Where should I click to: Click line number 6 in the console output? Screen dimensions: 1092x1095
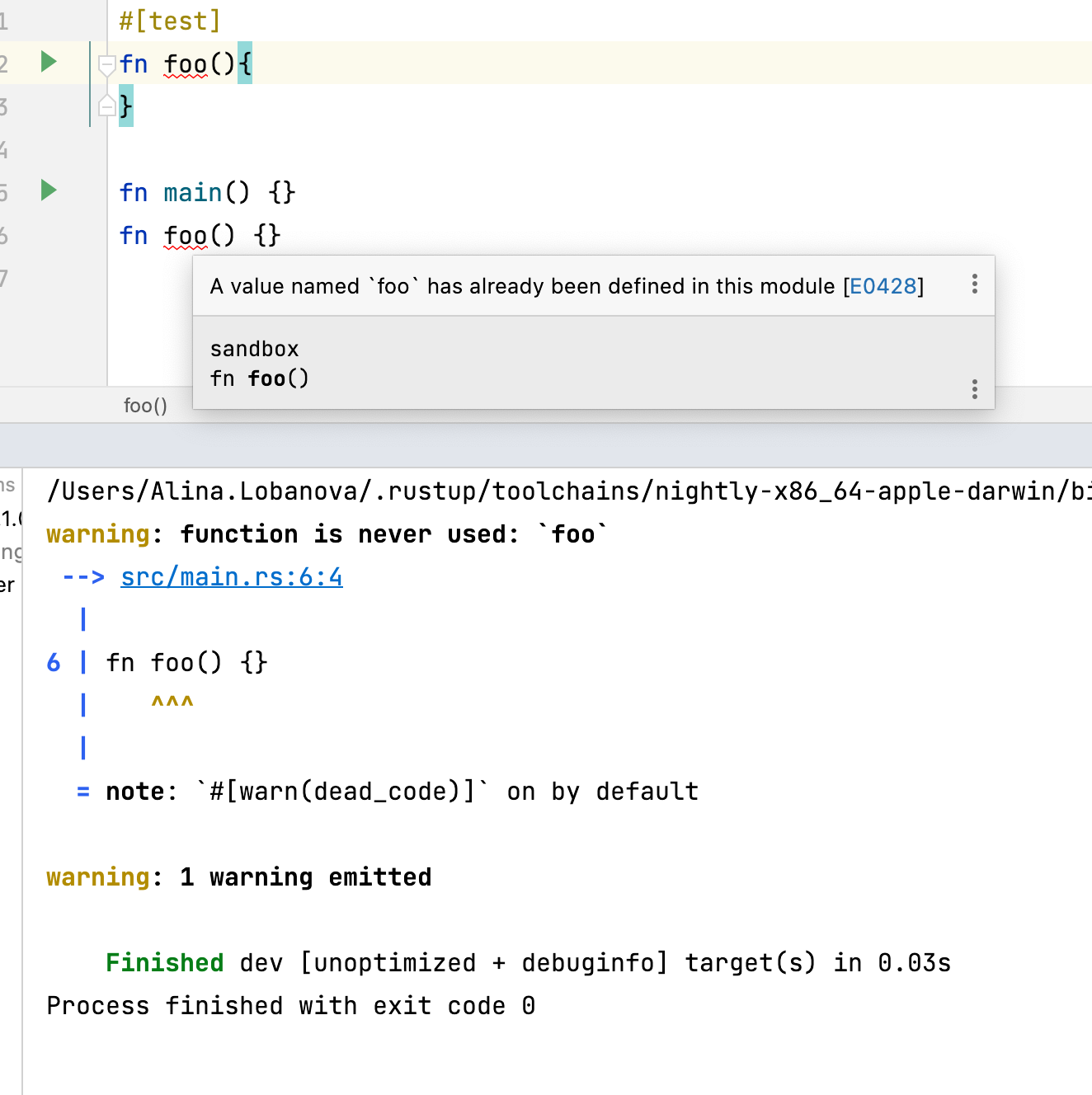click(53, 662)
